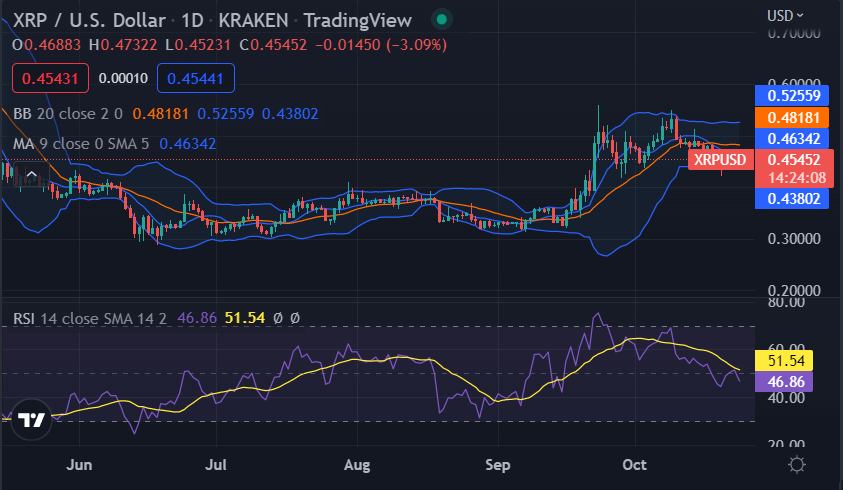The image size is (843, 490).
Task: Select the MA 9 close indicator legend
Action: (x=81, y=144)
